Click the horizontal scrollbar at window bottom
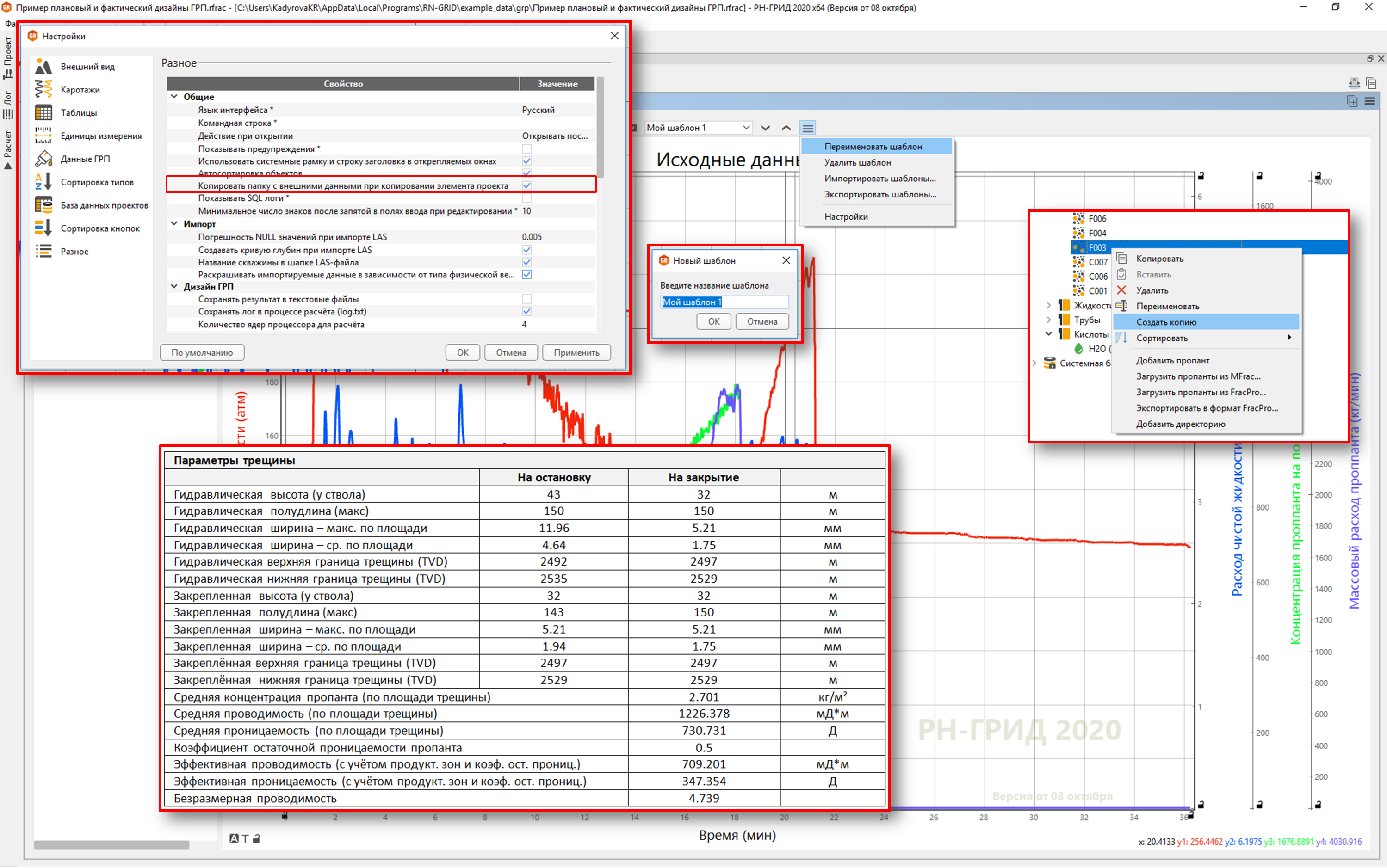Screen dimensions: 1387x868 coord(111,844)
